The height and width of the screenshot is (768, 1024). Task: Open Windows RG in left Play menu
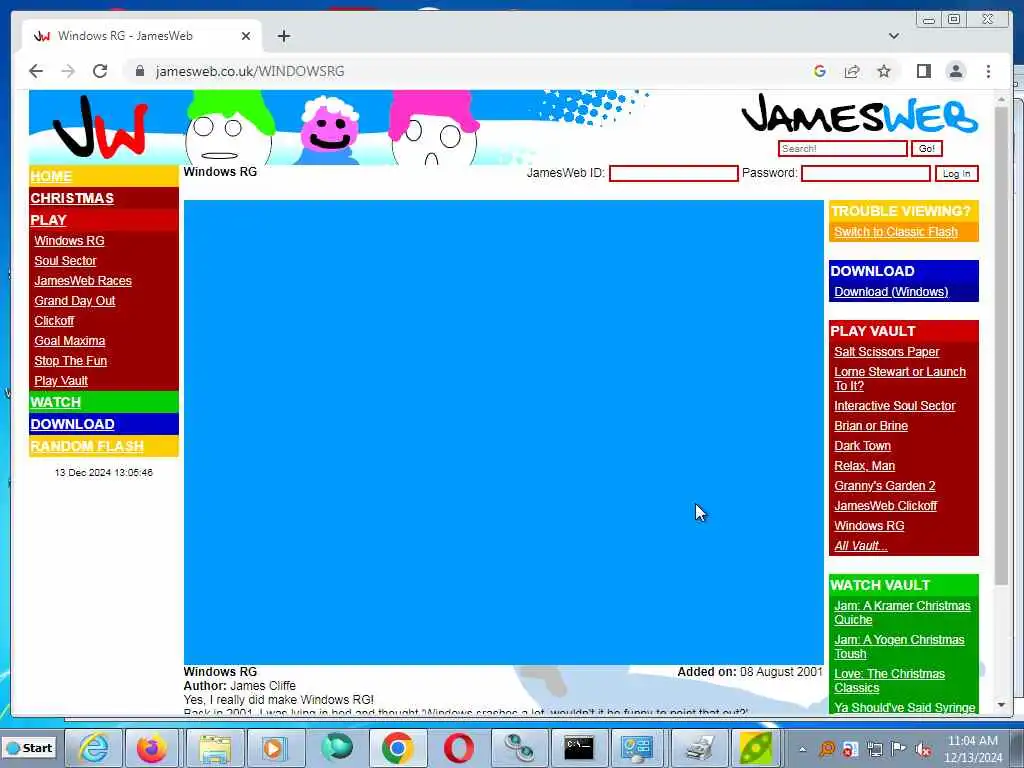69,240
